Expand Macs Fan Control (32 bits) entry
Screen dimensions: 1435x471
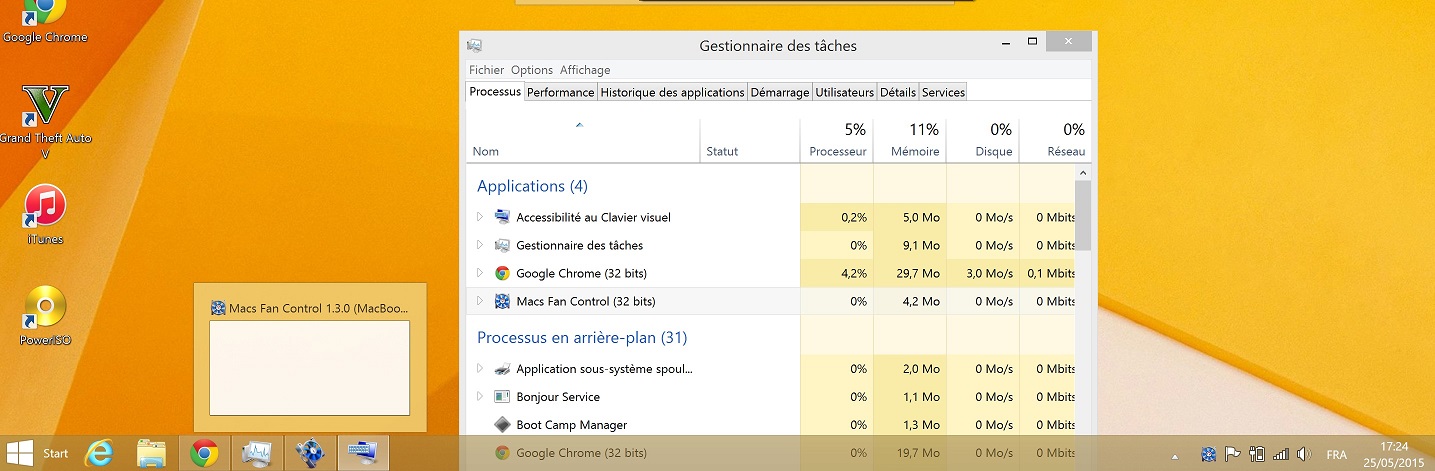click(x=479, y=301)
